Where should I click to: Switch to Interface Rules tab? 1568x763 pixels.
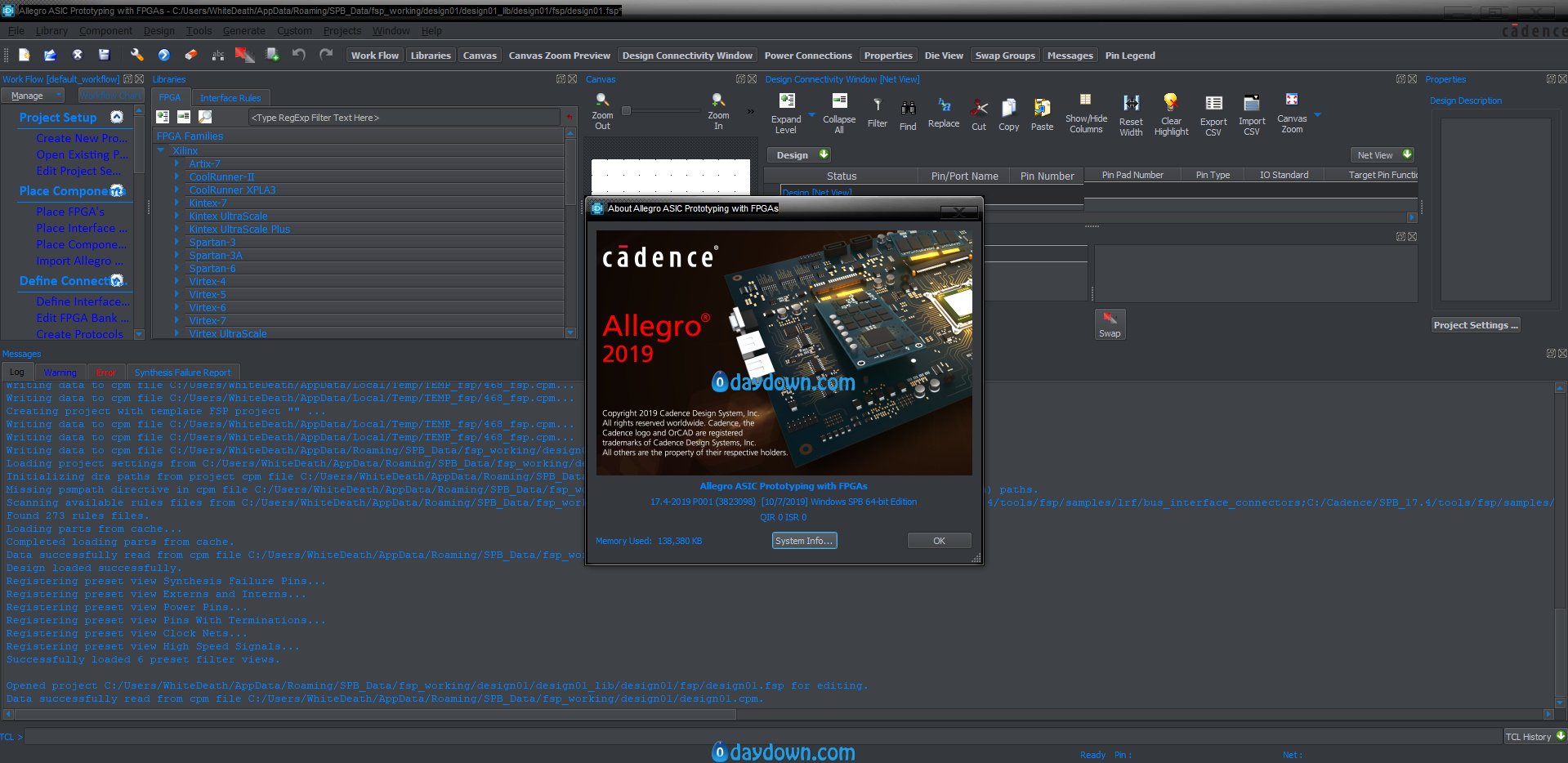point(230,97)
